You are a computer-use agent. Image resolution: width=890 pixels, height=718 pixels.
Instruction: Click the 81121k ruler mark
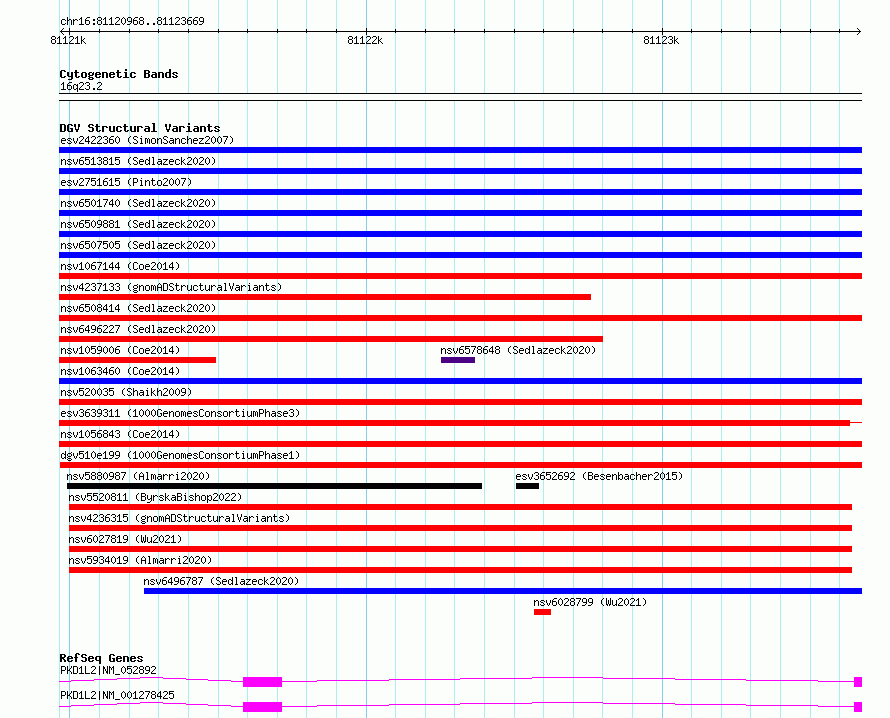(68, 40)
